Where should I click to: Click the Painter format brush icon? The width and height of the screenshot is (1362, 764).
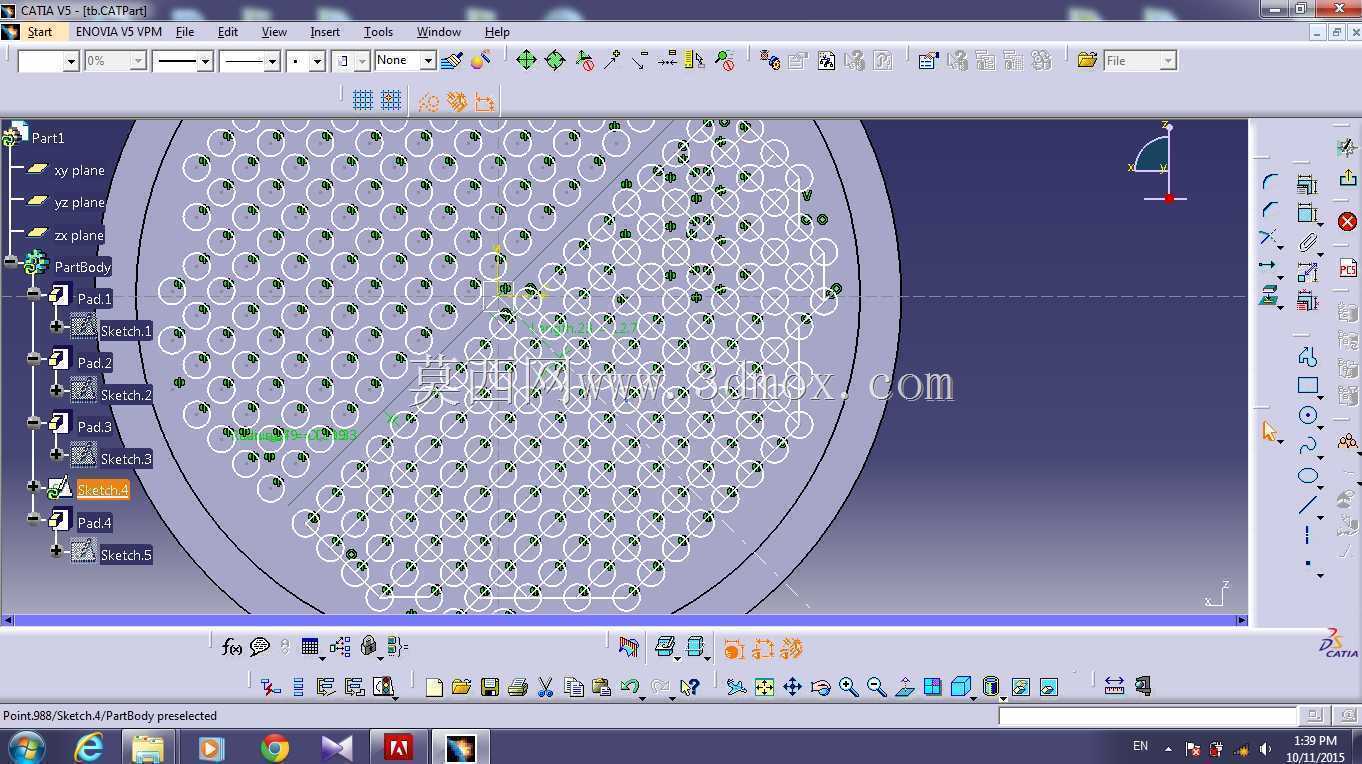(x=452, y=61)
